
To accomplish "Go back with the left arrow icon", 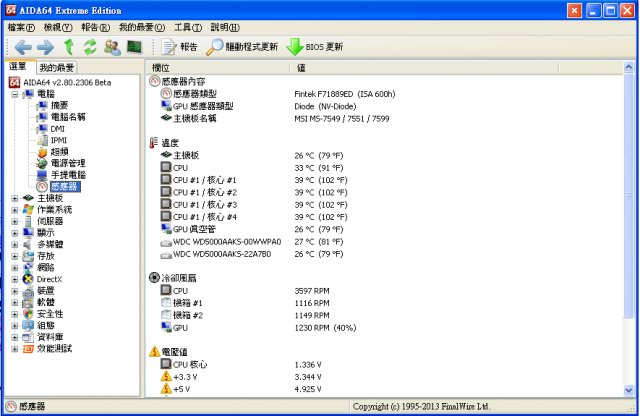I will [x=23, y=47].
